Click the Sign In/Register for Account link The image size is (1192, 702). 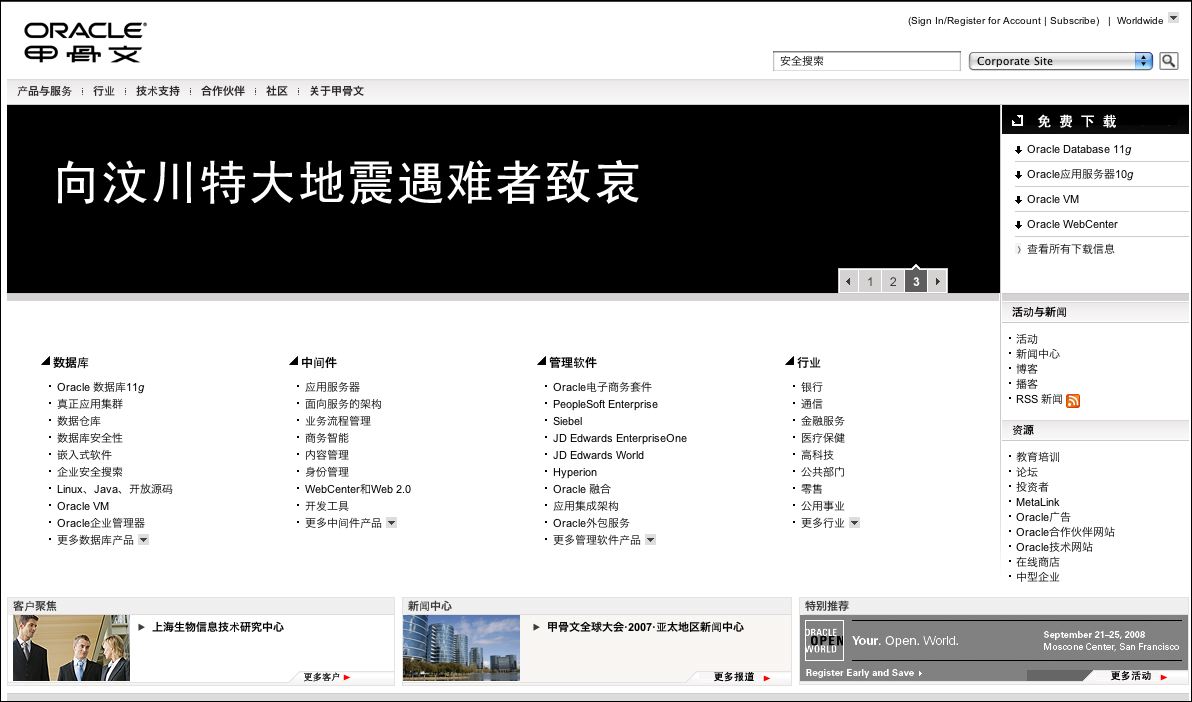pyautogui.click(x=976, y=21)
